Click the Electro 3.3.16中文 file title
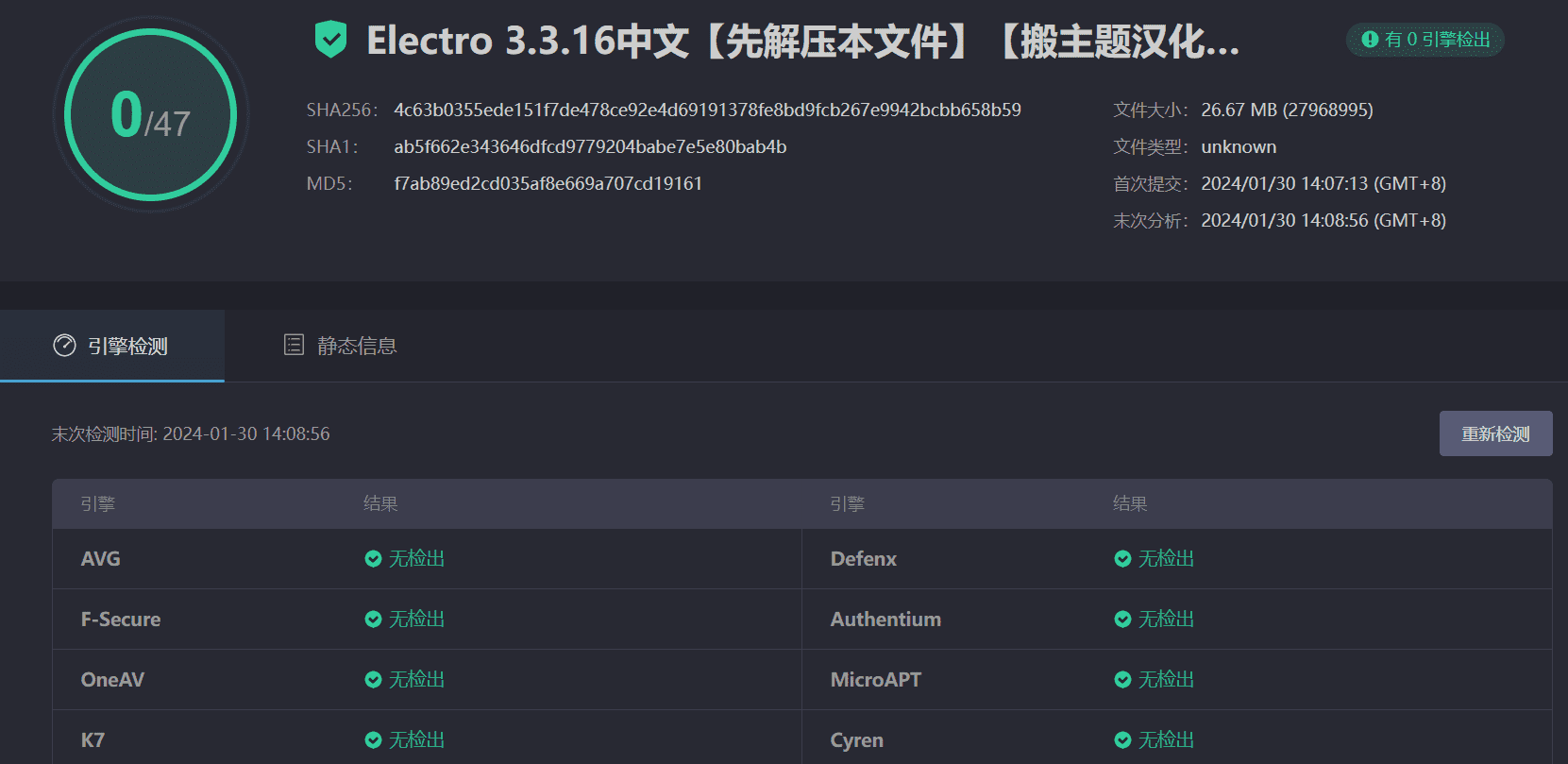The height and width of the screenshot is (764, 1568). (x=802, y=41)
